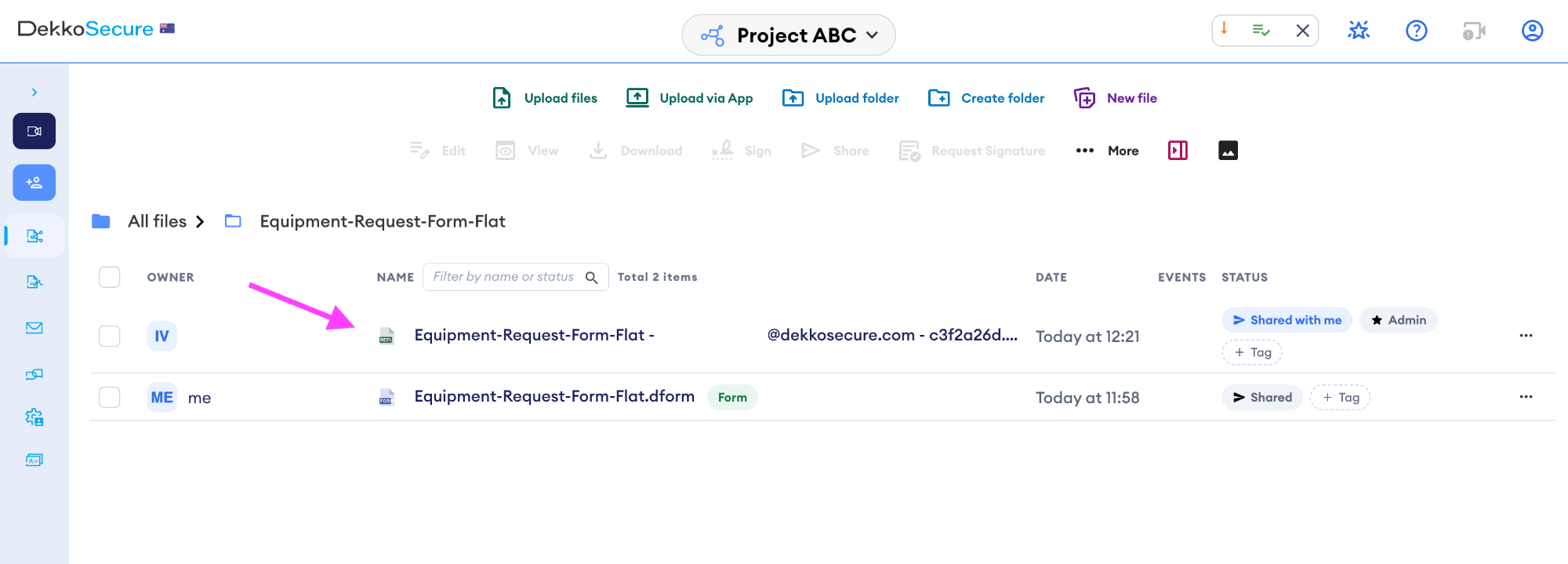
Task: Toggle the side panel icon
Action: pyautogui.click(x=1178, y=151)
